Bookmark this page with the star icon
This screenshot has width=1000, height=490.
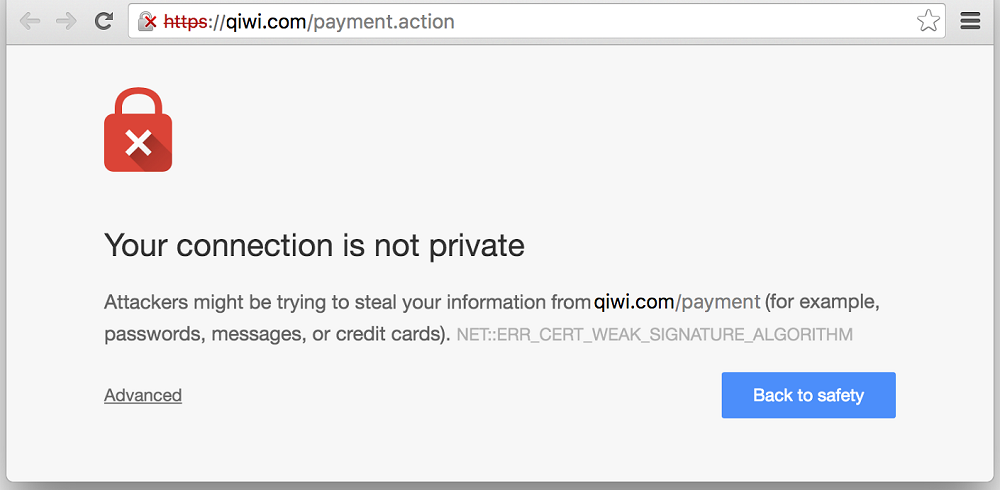coord(928,21)
